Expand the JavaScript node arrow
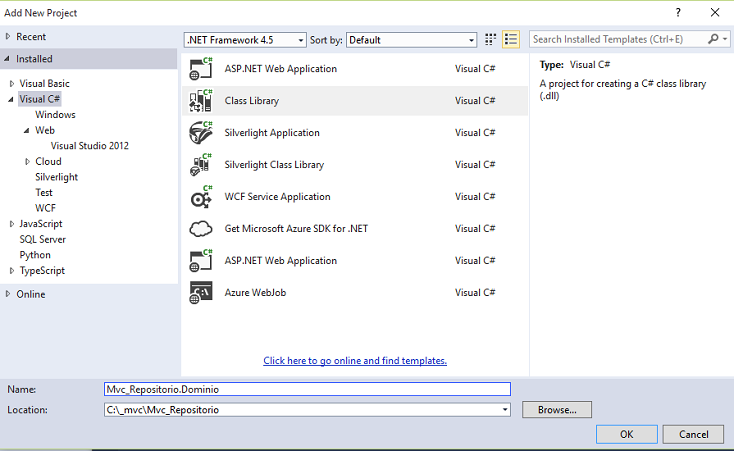Viewport: 734px width, 451px height. pos(12,224)
